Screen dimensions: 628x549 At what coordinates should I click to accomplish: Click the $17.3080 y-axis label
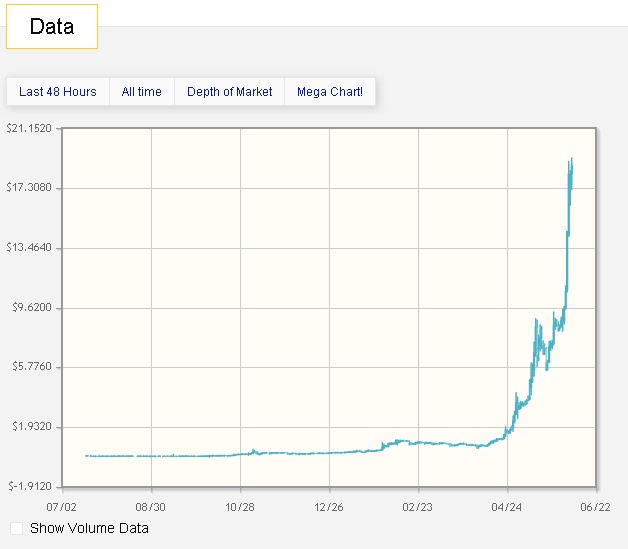point(30,188)
